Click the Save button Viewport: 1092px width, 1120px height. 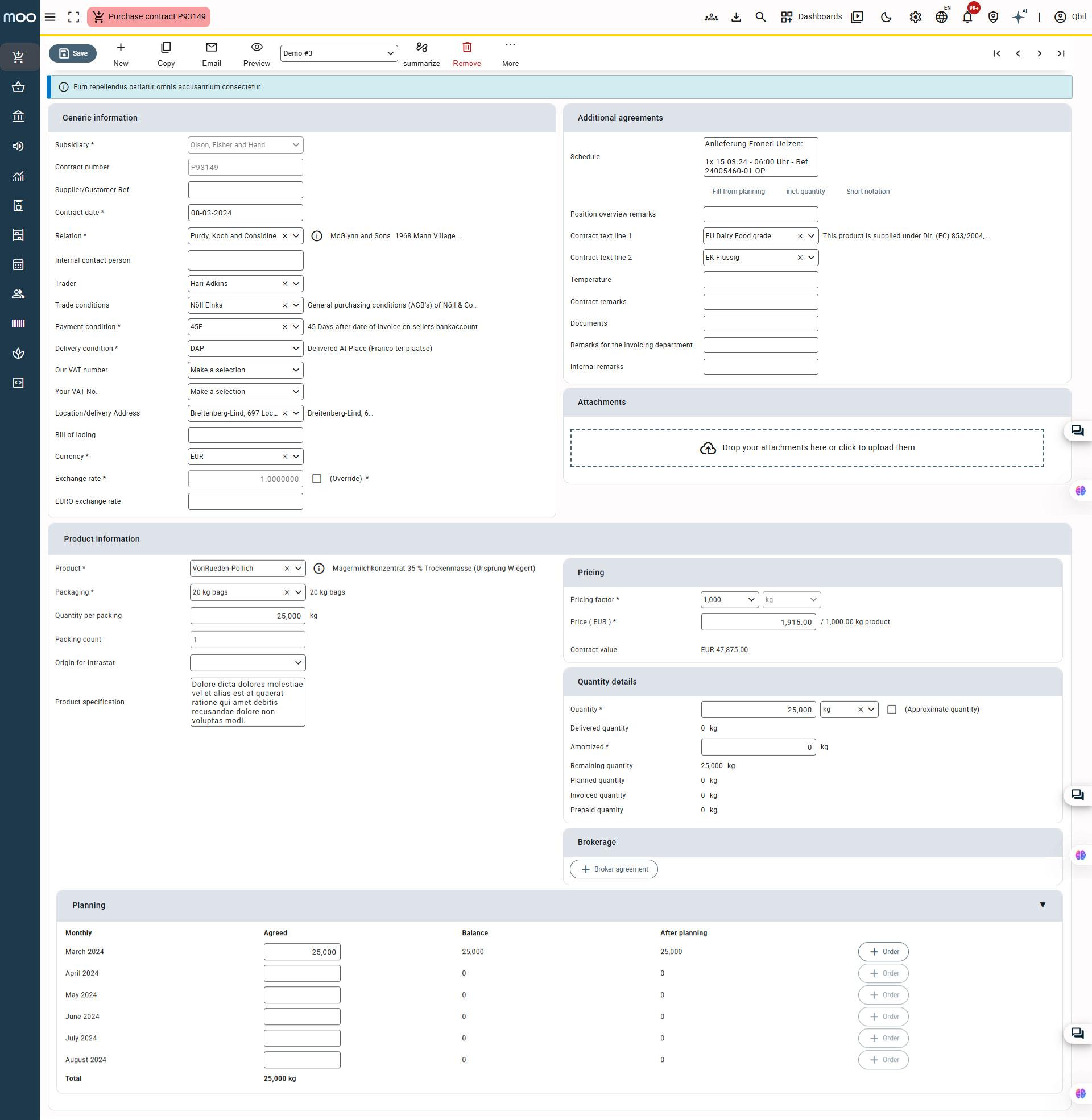coord(73,53)
